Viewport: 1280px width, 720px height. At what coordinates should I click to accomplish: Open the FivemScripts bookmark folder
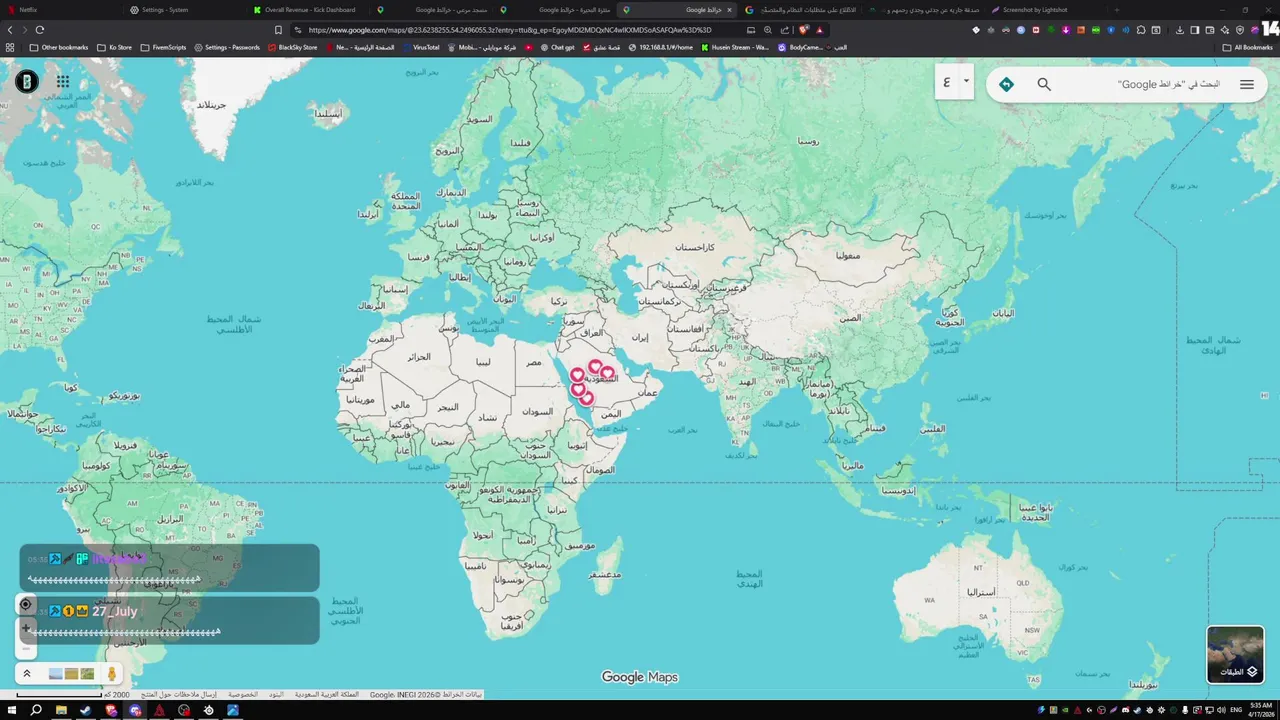point(163,47)
